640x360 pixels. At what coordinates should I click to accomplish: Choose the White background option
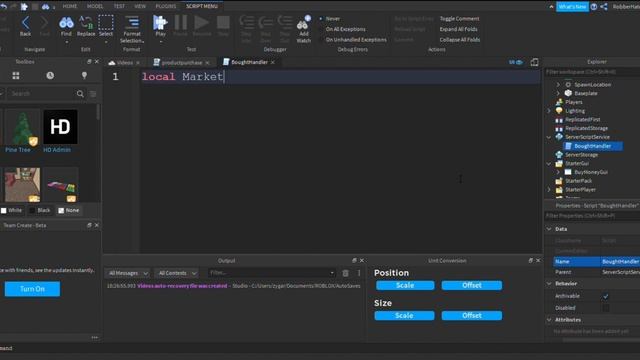coord(11,210)
